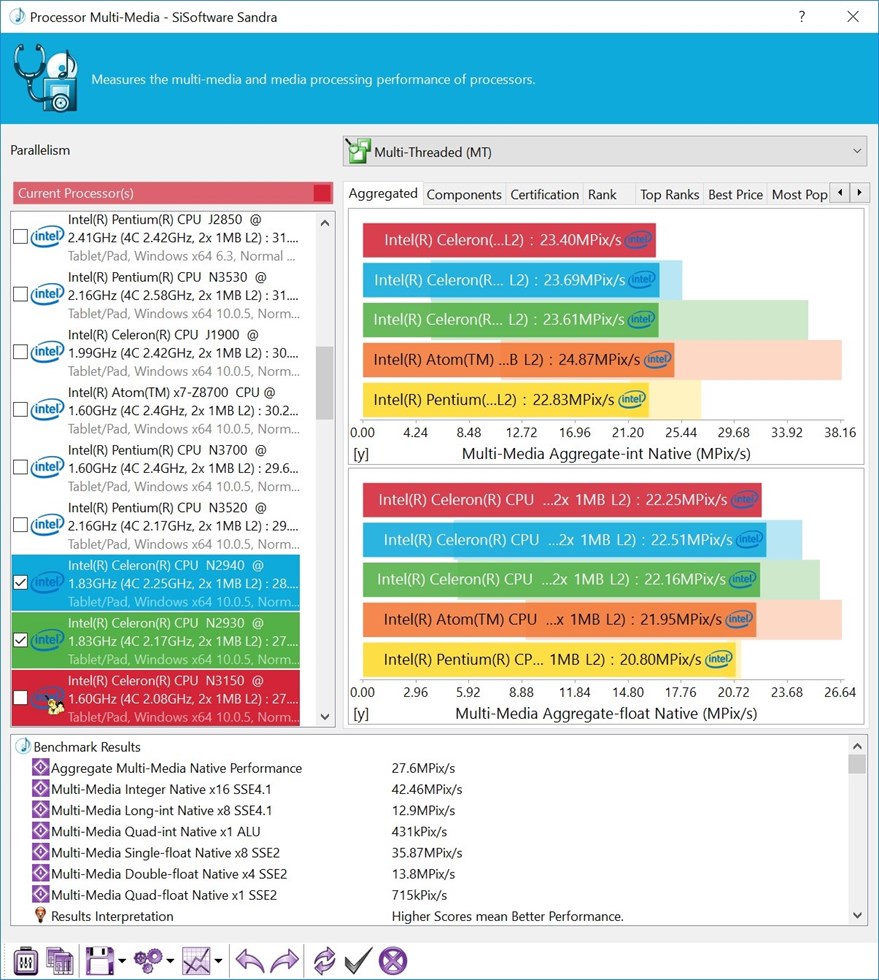This screenshot has width=879, height=980.
Task: Click the forward arrow icon
Action: pyautogui.click(x=284, y=961)
